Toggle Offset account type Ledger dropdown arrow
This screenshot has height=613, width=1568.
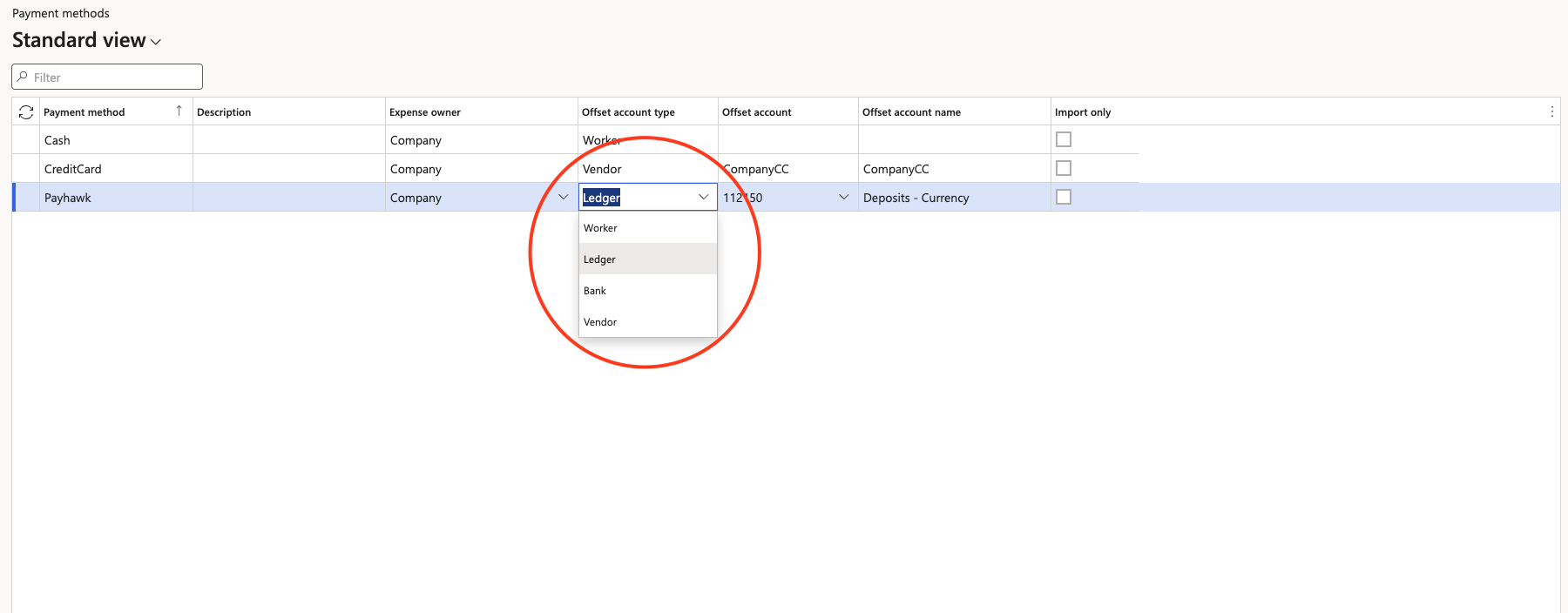(x=703, y=197)
